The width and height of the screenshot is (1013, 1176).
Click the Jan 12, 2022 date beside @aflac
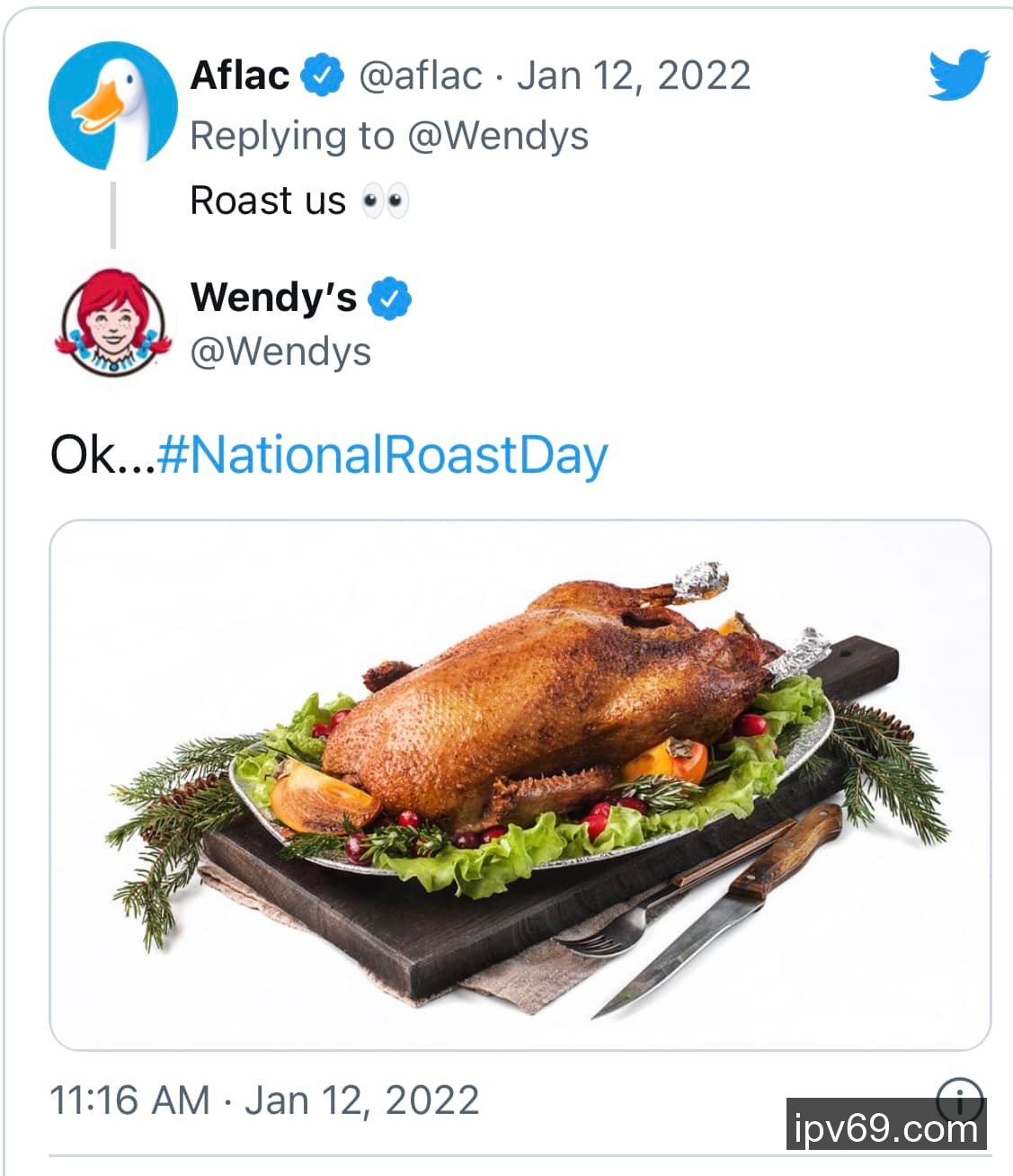(634, 76)
